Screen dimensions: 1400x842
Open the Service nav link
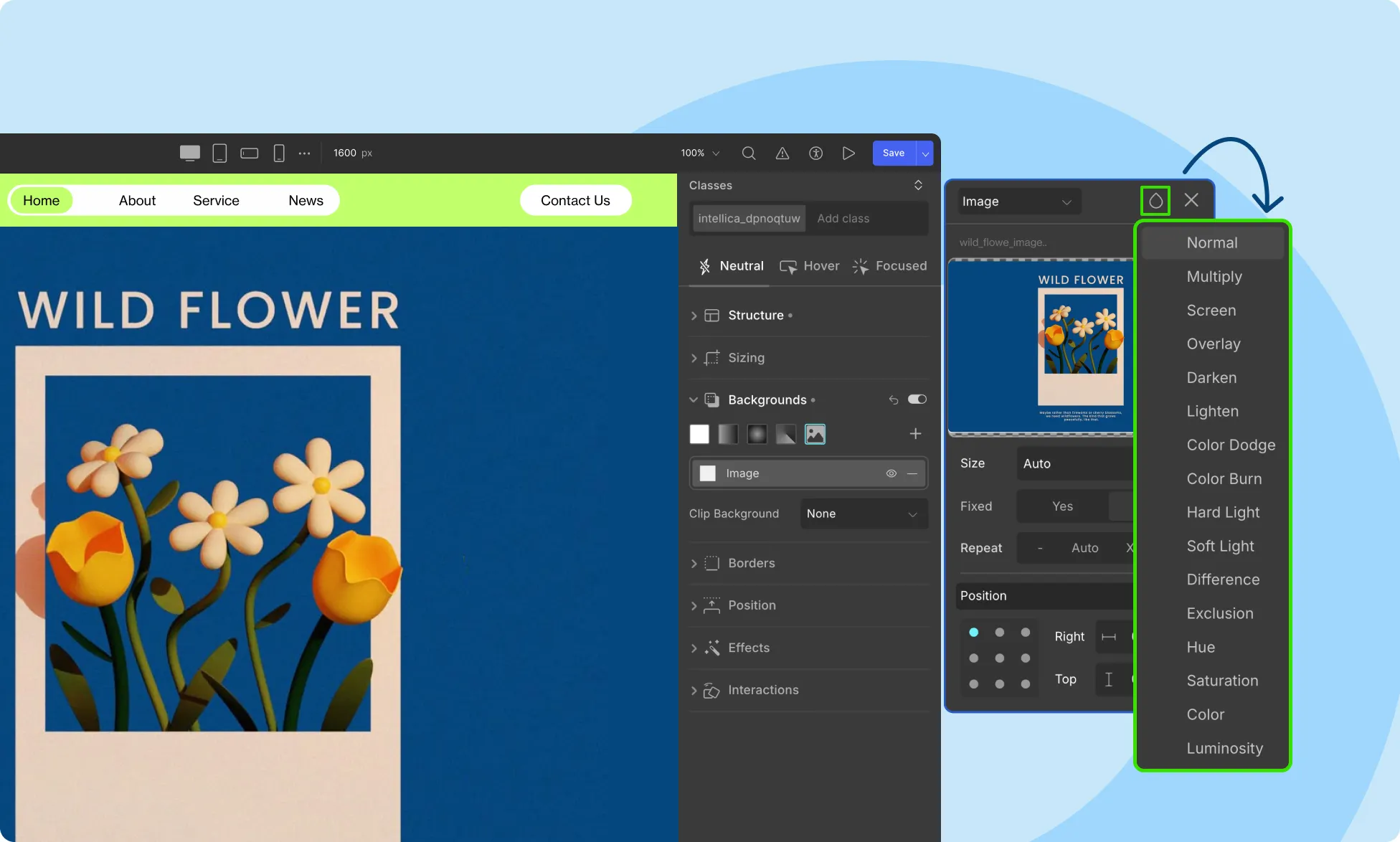click(x=216, y=201)
